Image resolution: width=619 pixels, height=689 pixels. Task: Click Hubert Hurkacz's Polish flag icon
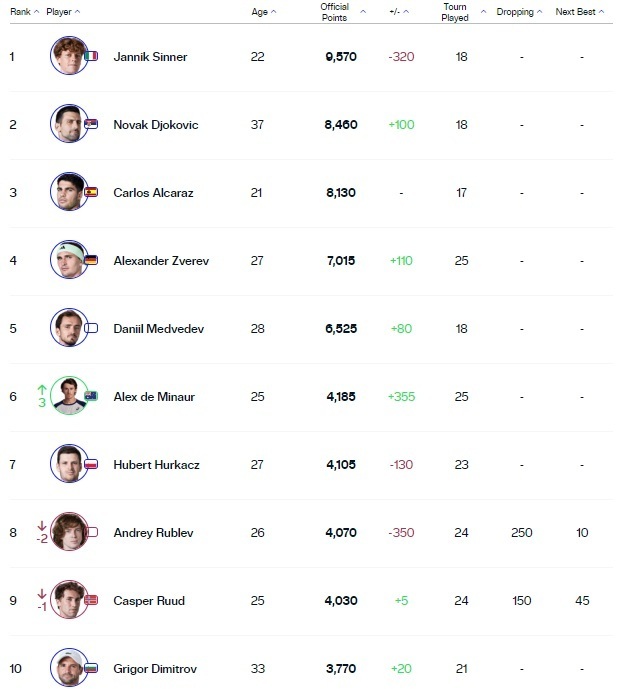pyautogui.click(x=92, y=464)
